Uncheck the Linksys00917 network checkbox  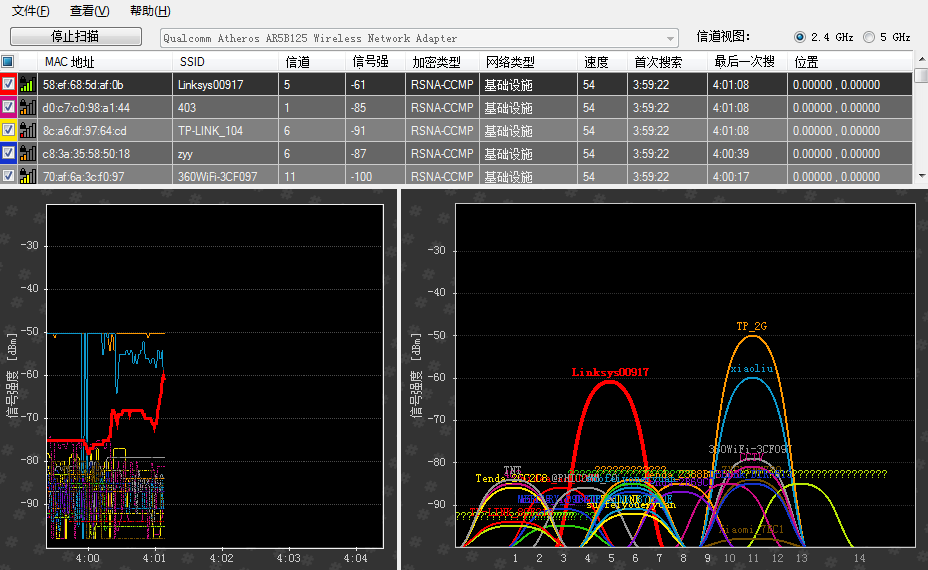[x=8, y=84]
